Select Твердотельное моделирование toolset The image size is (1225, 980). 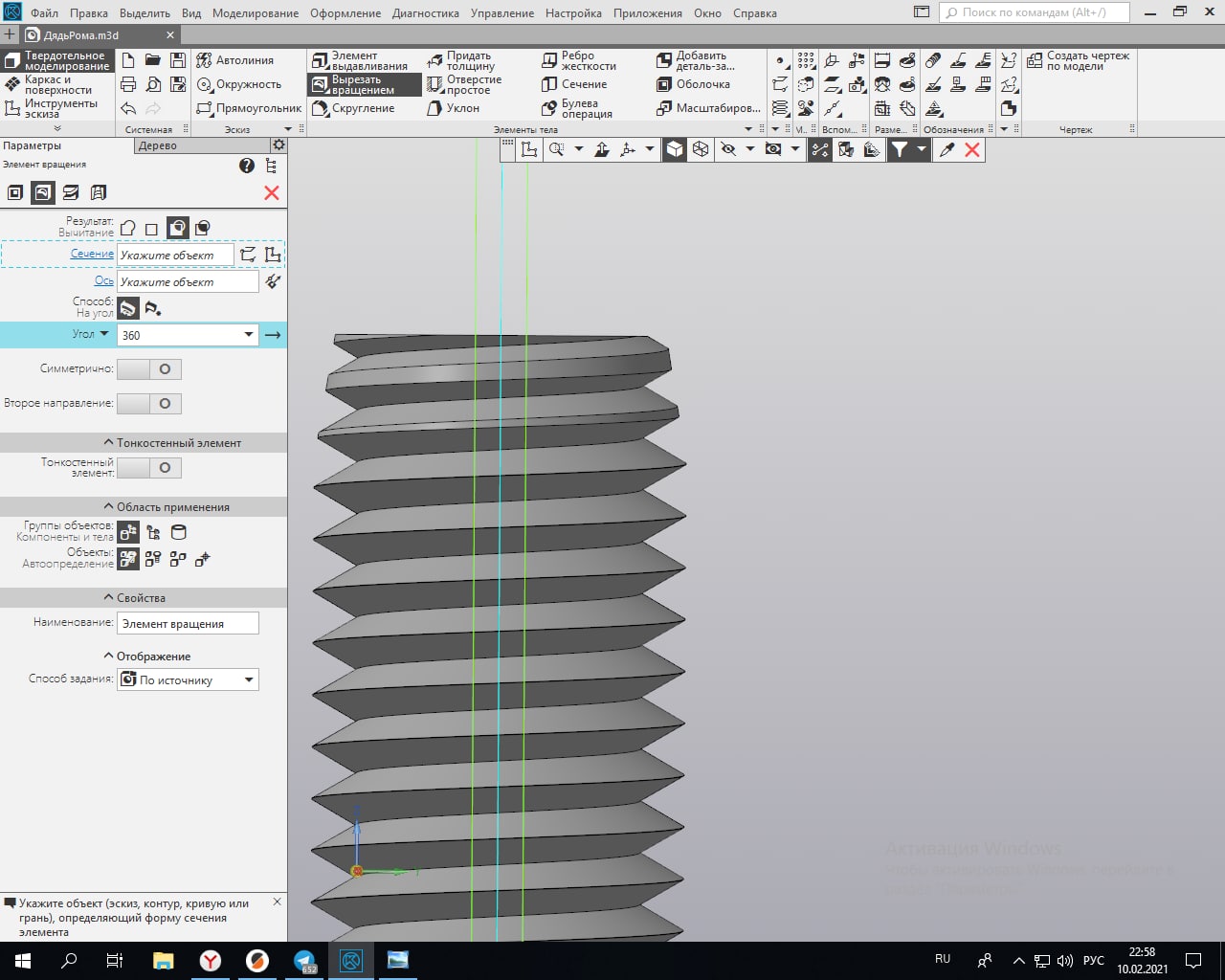click(x=57, y=60)
